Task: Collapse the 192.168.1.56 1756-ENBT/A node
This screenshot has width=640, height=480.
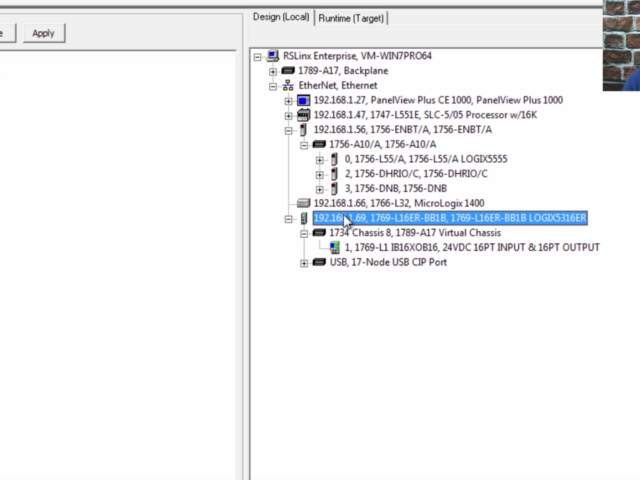Action: tap(288, 131)
